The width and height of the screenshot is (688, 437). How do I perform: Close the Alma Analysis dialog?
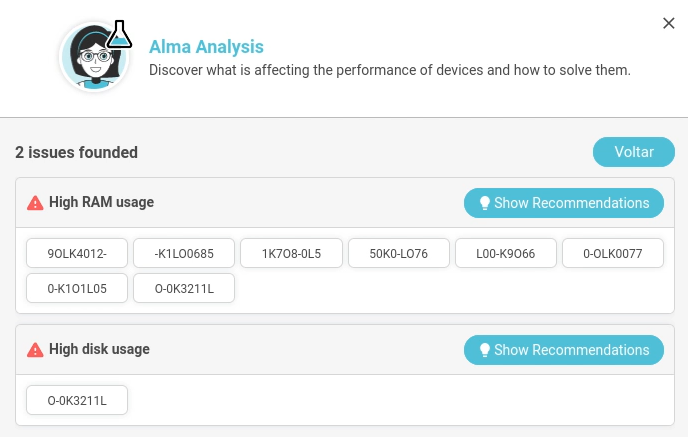coord(668,23)
